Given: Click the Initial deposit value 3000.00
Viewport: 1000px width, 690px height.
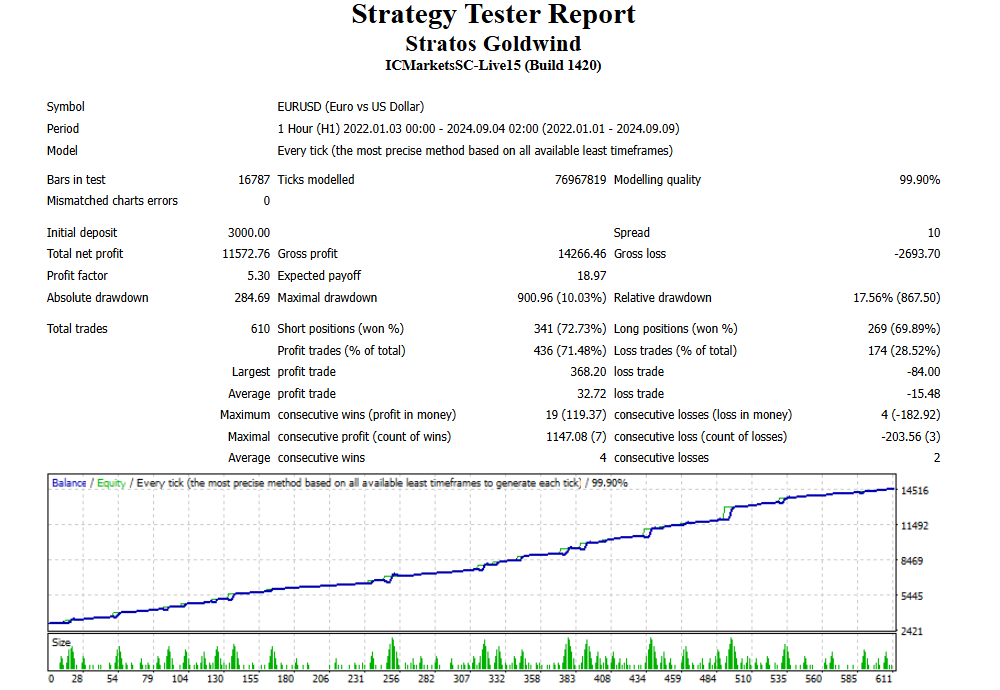Looking at the screenshot, I should tap(249, 233).
